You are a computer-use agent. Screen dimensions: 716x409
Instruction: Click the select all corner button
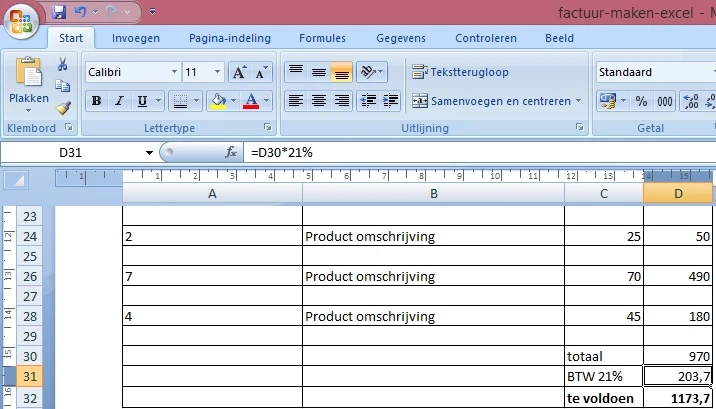17,181
